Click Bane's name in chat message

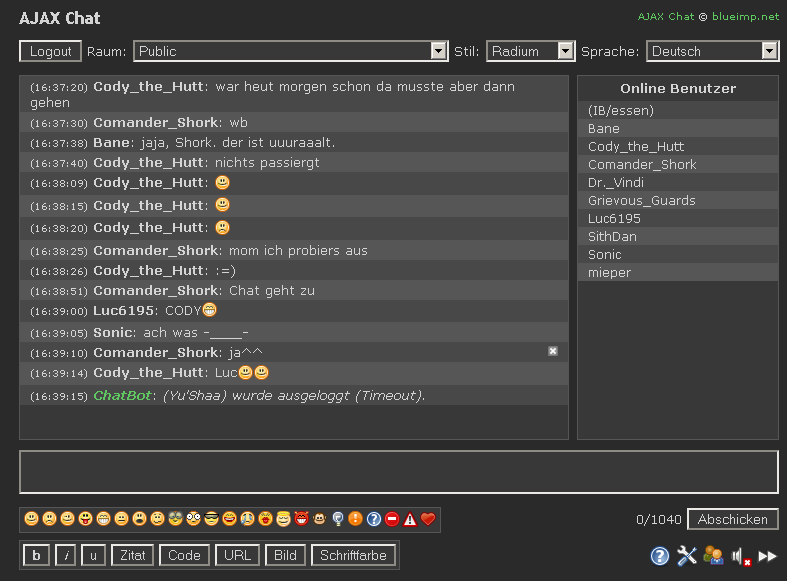[111, 143]
